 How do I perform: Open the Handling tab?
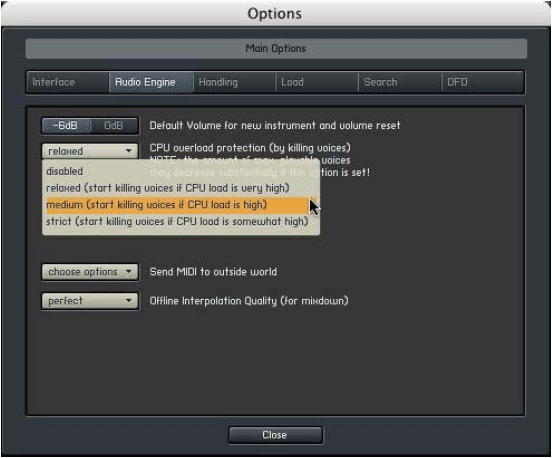[x=234, y=82]
